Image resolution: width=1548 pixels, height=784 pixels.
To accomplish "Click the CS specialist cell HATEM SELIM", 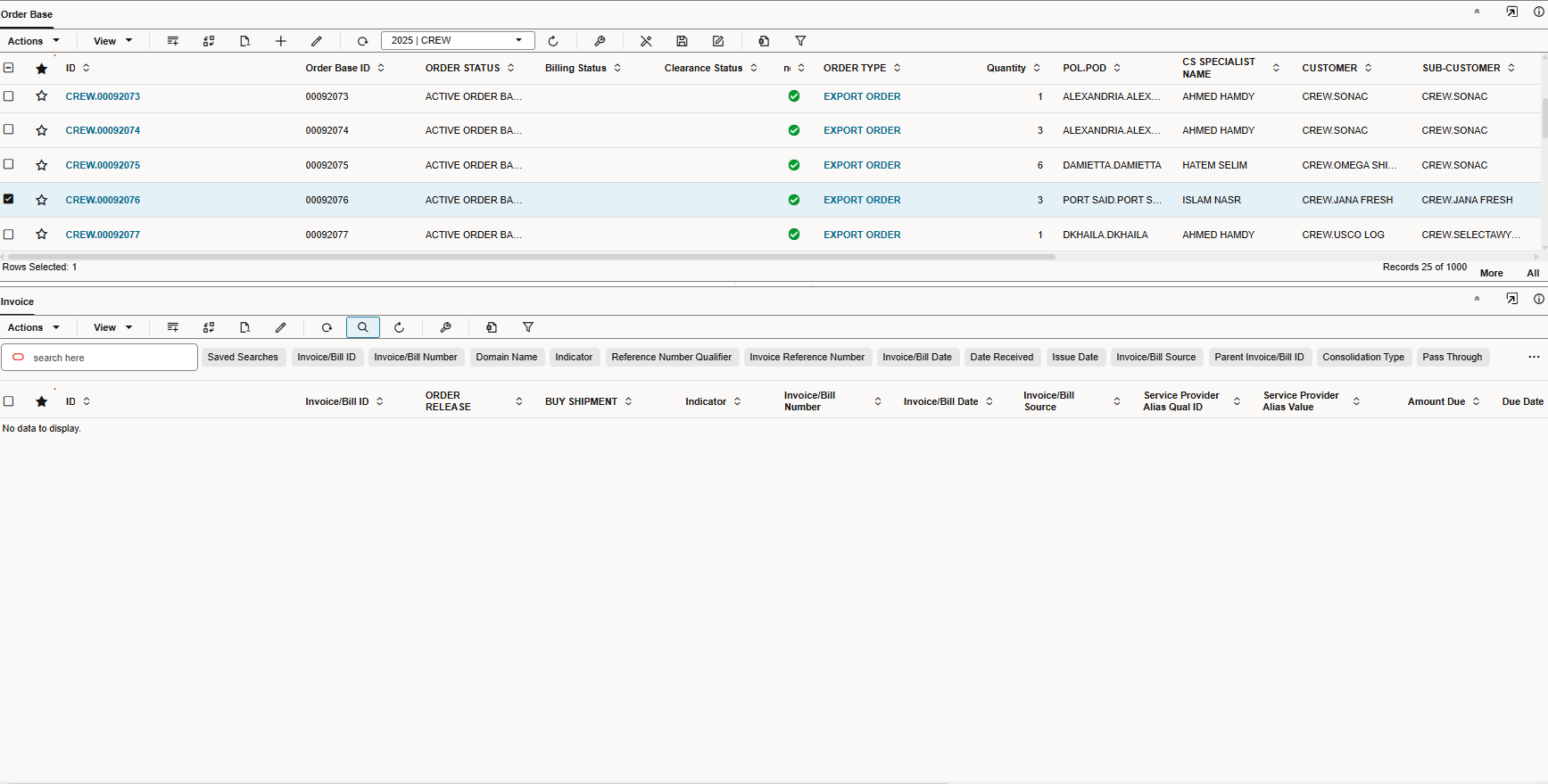I will click(x=1215, y=165).
